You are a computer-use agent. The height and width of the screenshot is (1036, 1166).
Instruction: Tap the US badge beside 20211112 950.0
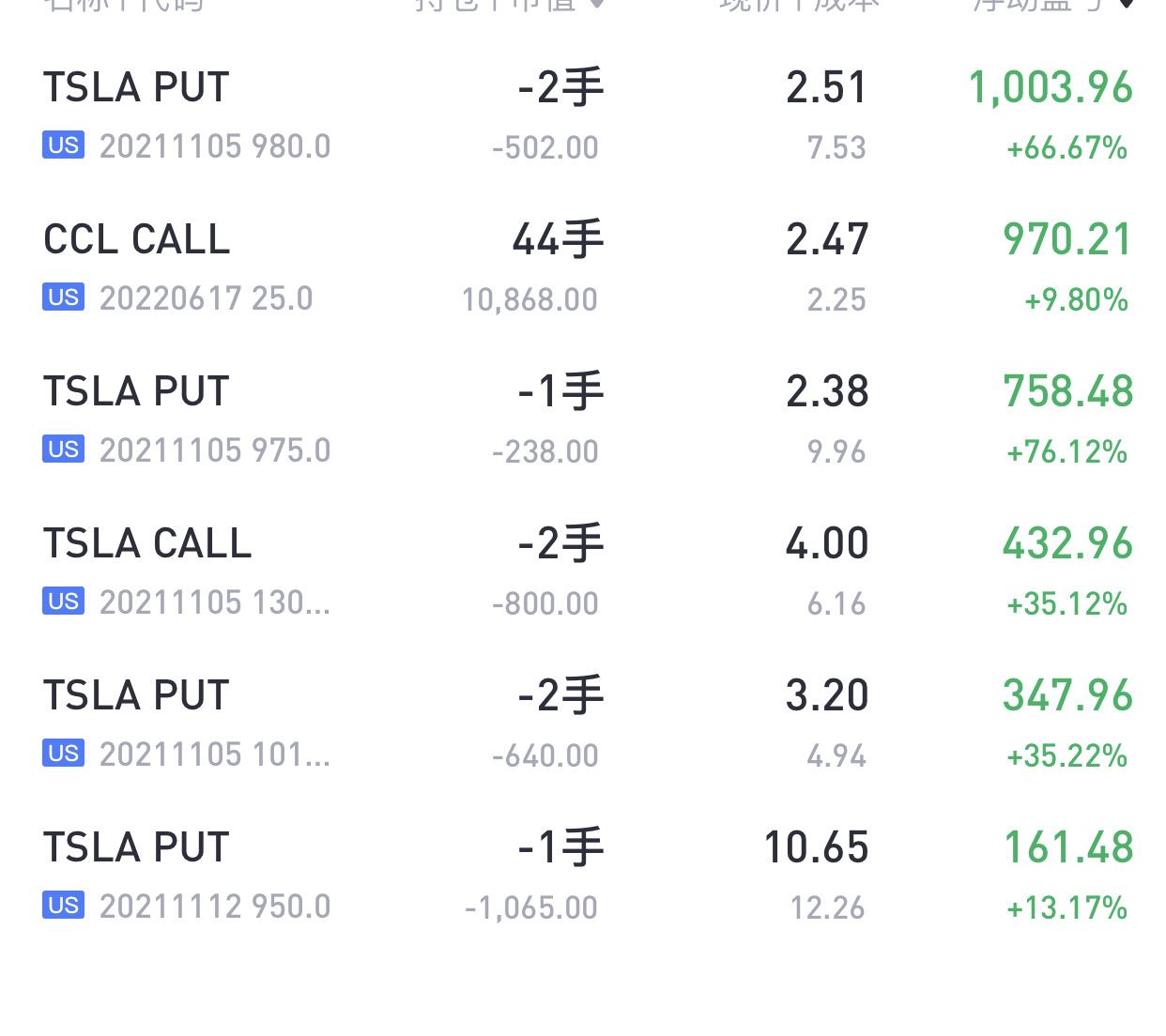(63, 906)
